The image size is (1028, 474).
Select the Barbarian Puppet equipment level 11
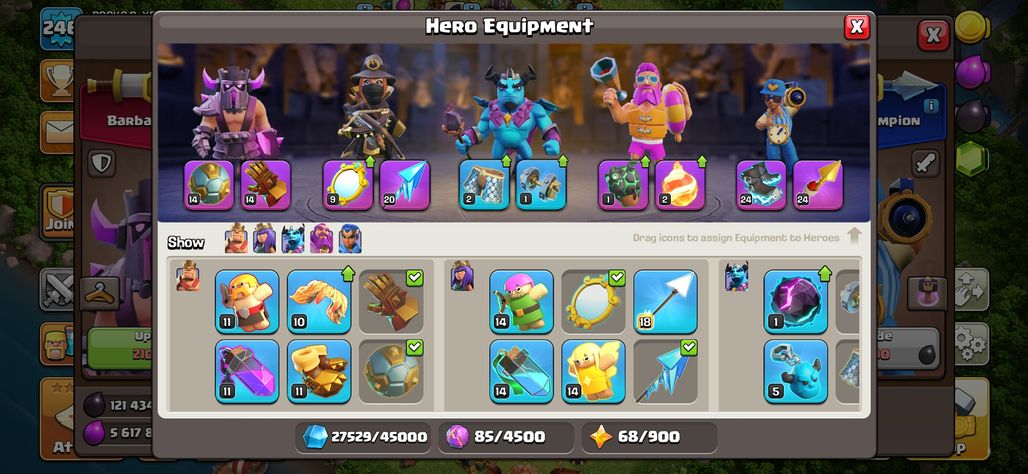click(x=247, y=302)
